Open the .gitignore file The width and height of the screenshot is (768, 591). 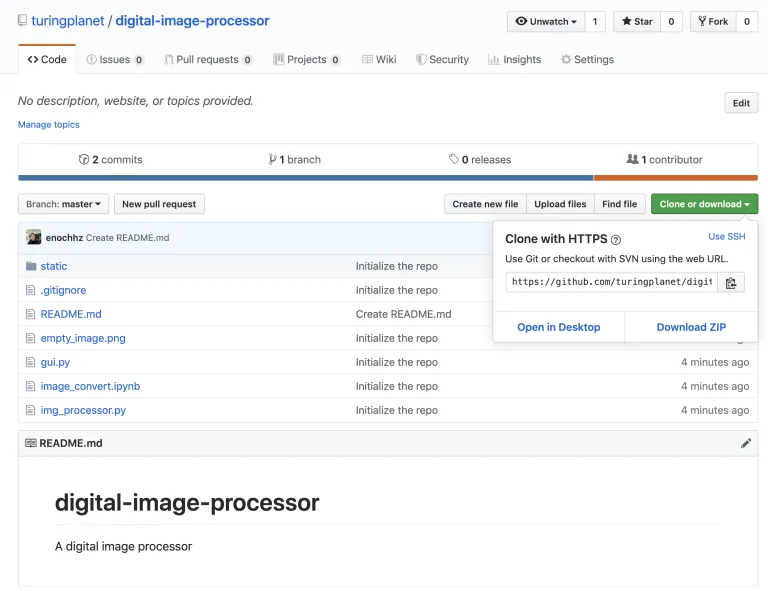(63, 290)
